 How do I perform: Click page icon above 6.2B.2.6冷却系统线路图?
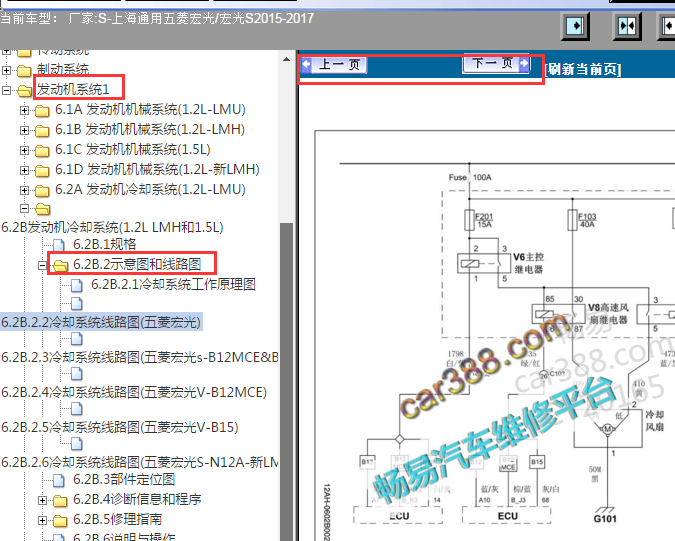click(77, 444)
